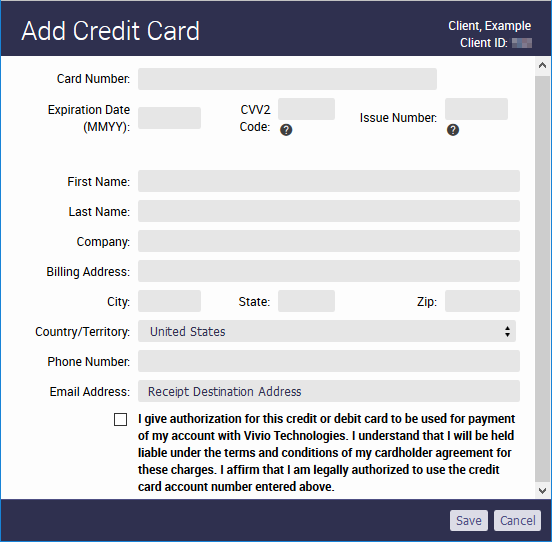Click the Save button
Screen dimensions: 552x542
pos(469,520)
